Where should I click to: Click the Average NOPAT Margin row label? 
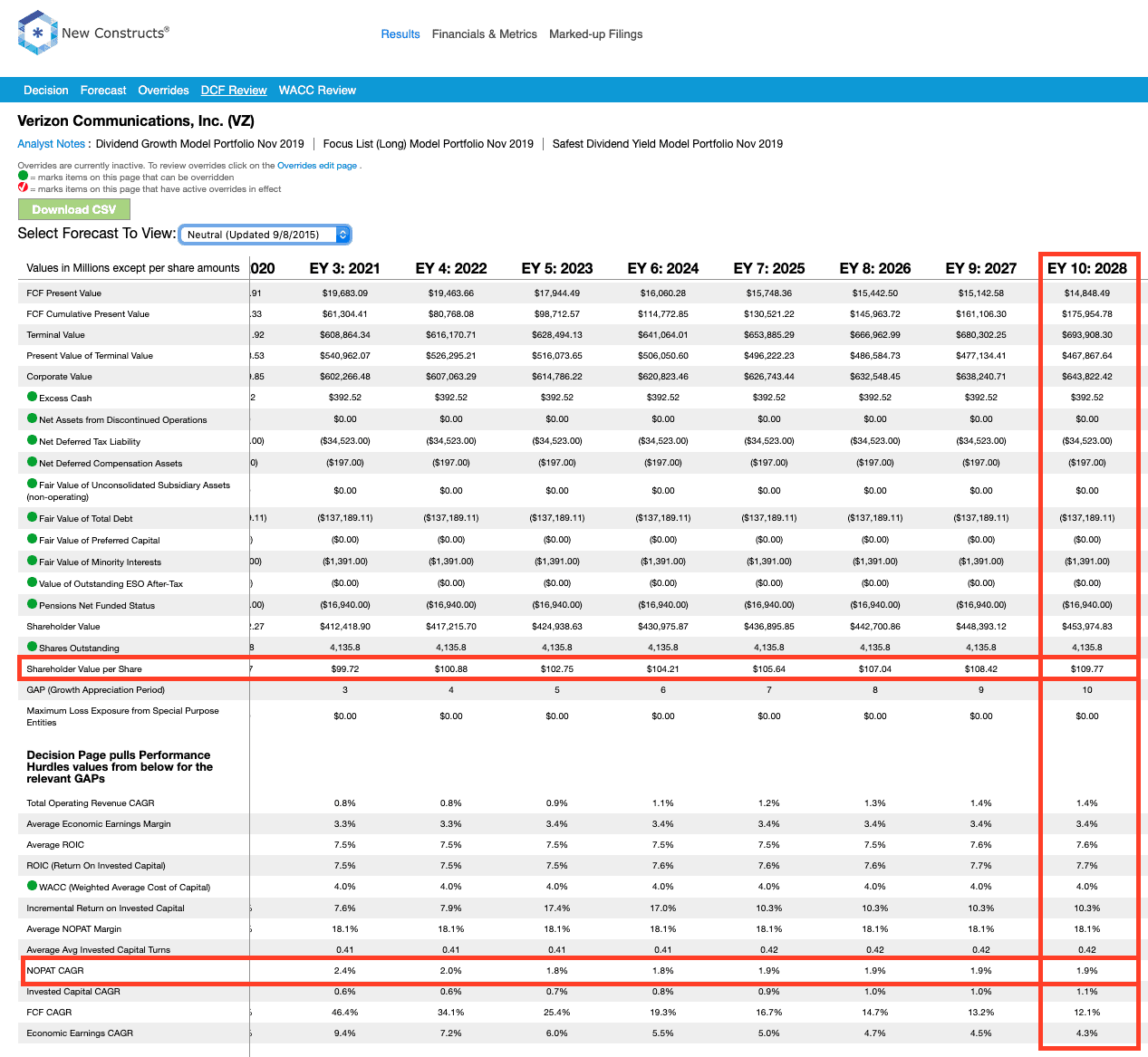point(74,929)
